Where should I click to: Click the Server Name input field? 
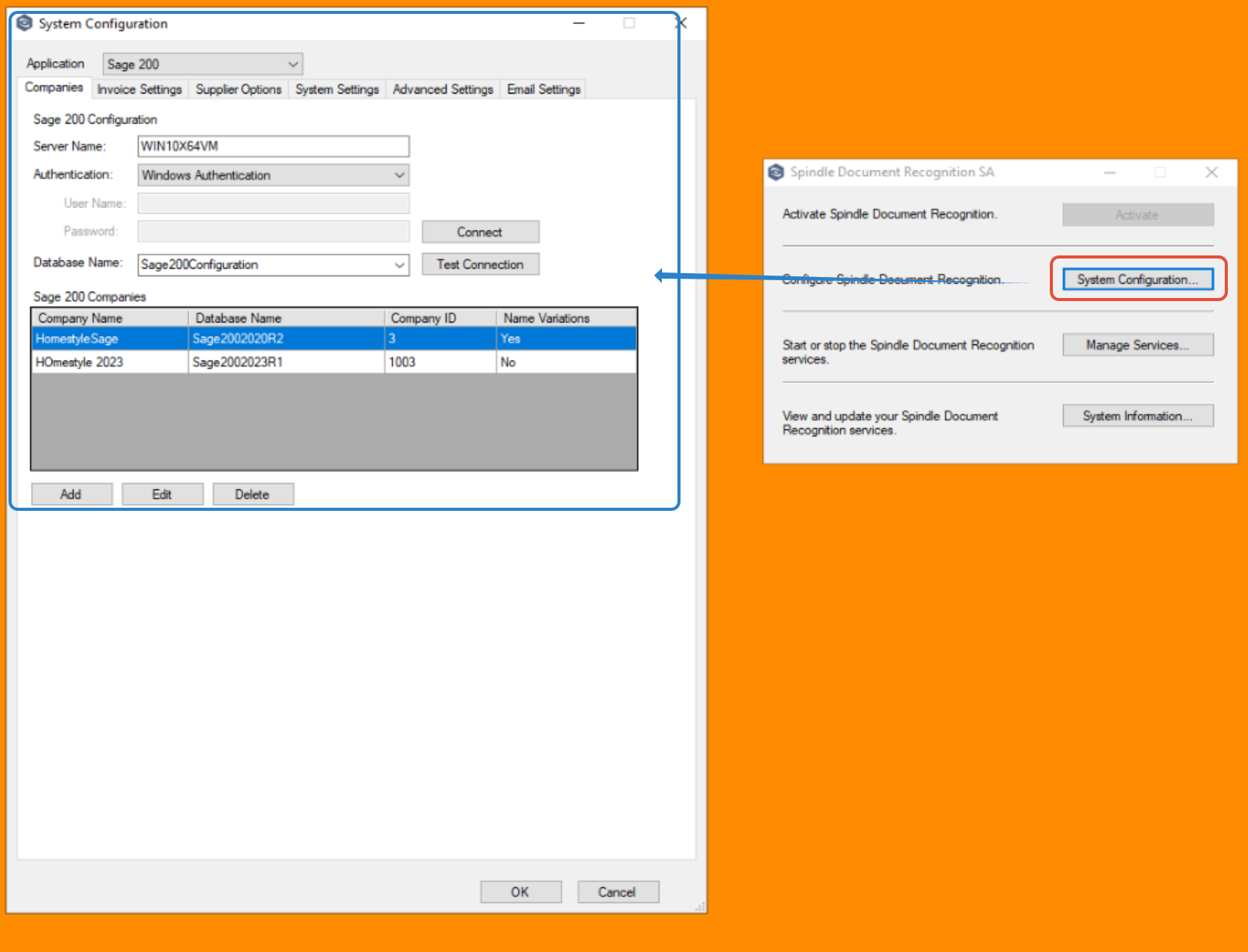tap(273, 146)
